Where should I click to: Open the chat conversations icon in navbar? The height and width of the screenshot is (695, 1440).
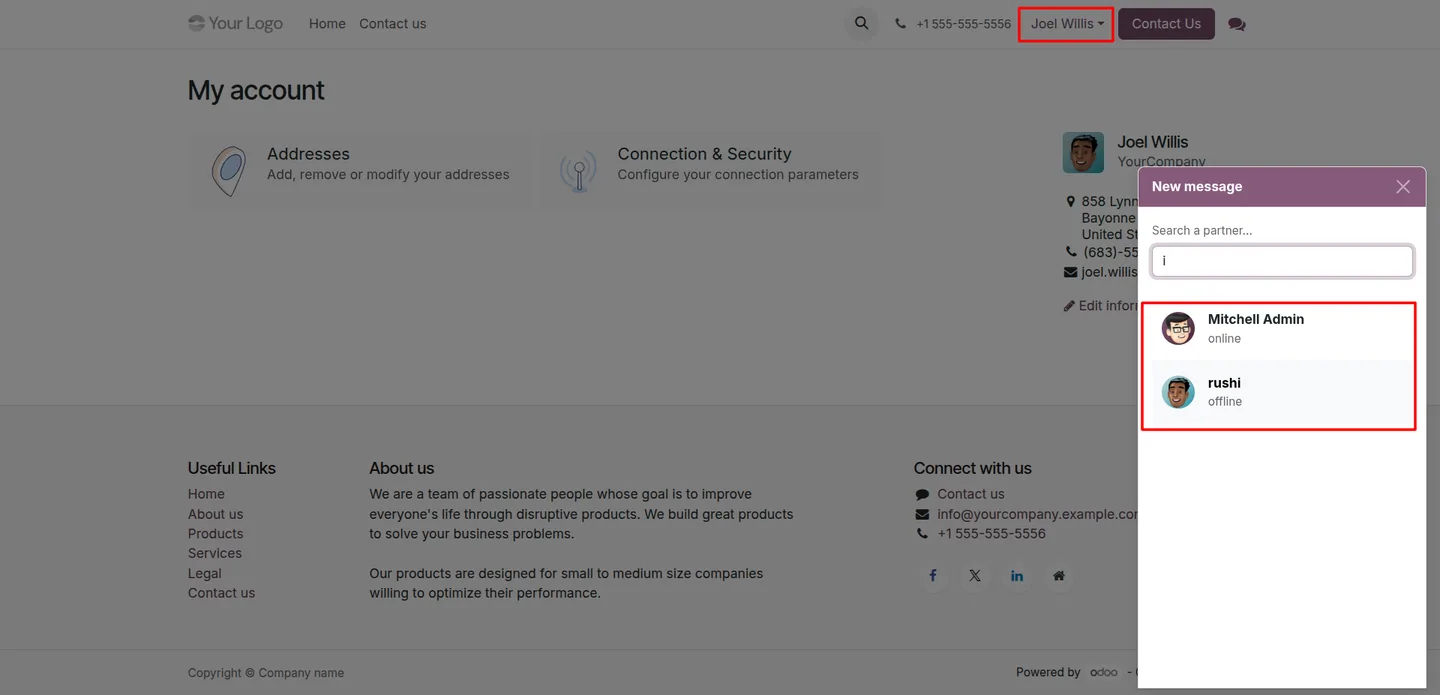pyautogui.click(x=1237, y=24)
